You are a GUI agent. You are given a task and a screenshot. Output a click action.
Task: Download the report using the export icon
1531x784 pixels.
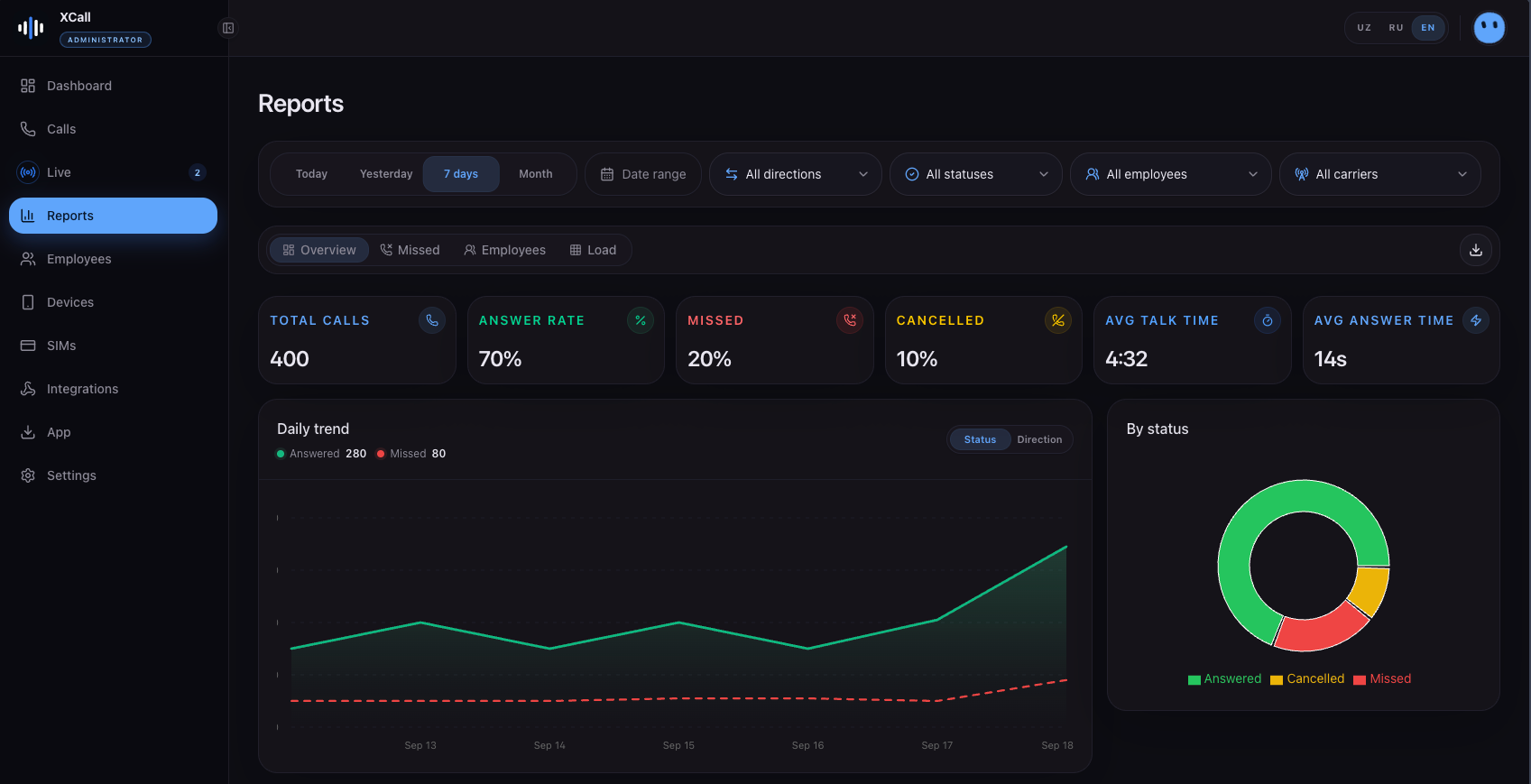(1476, 250)
